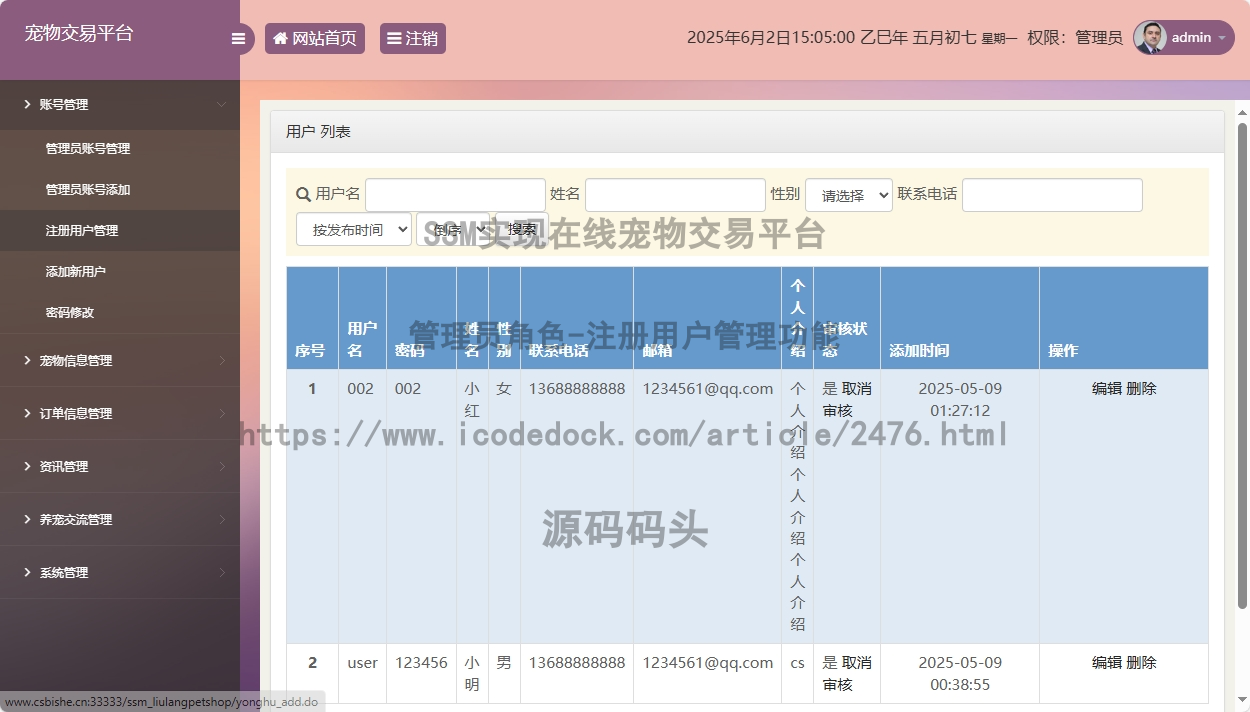Edit user 002 via 编辑 link

point(1107,388)
